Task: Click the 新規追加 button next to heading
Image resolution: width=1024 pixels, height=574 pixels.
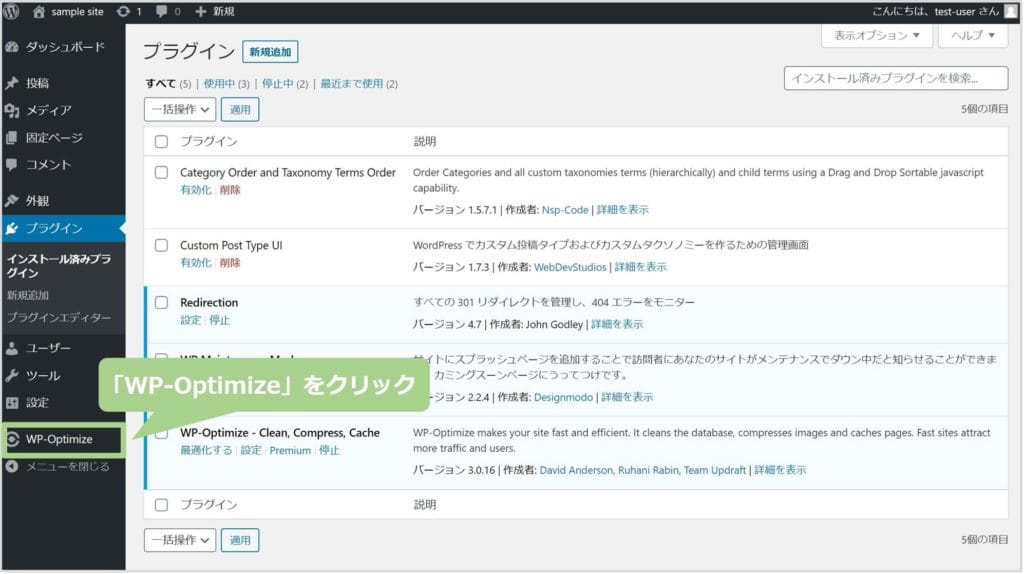Action: point(270,52)
